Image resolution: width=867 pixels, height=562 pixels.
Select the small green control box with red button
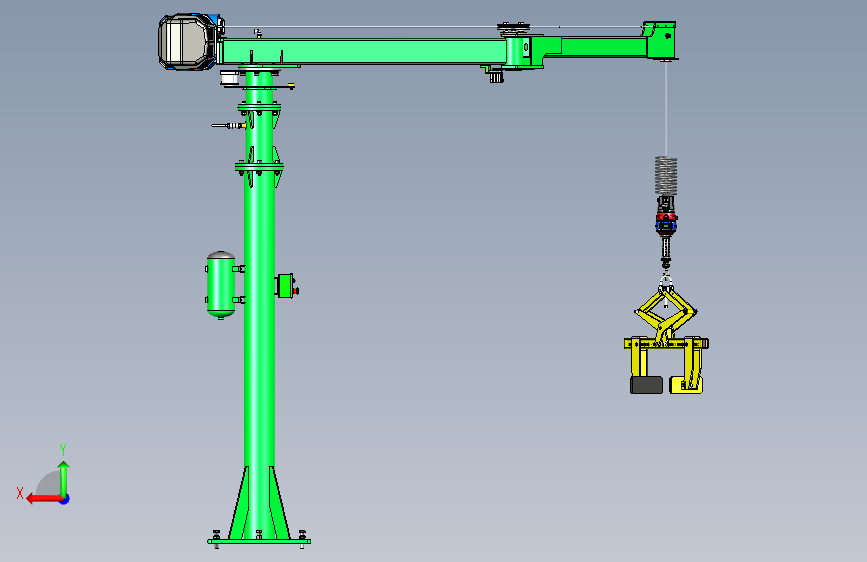pyautogui.click(x=286, y=286)
